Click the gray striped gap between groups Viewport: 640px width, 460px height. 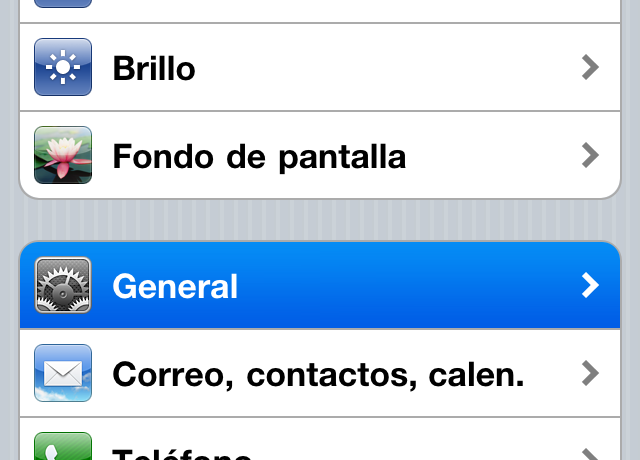click(320, 220)
